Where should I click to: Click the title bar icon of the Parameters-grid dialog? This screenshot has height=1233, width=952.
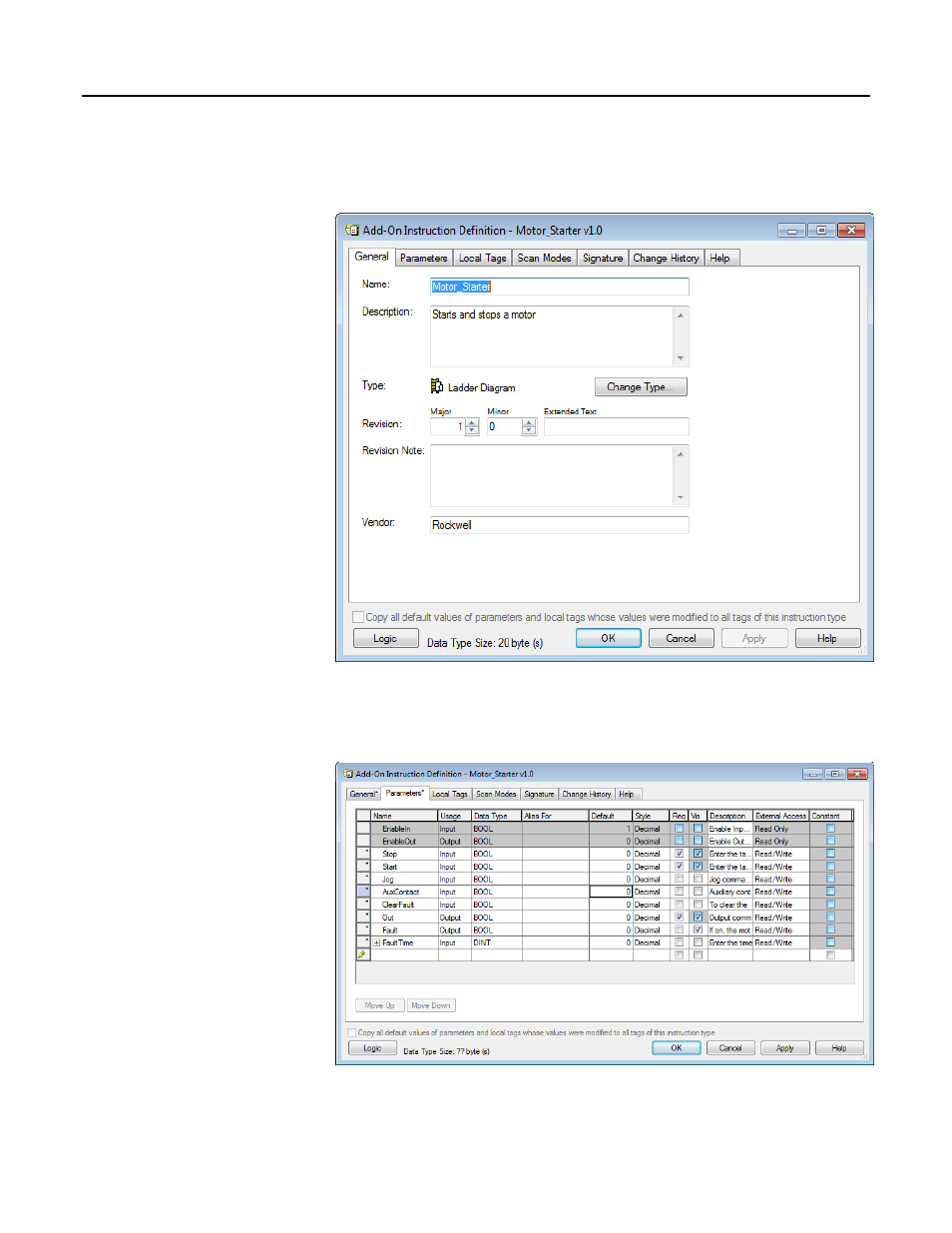point(349,774)
